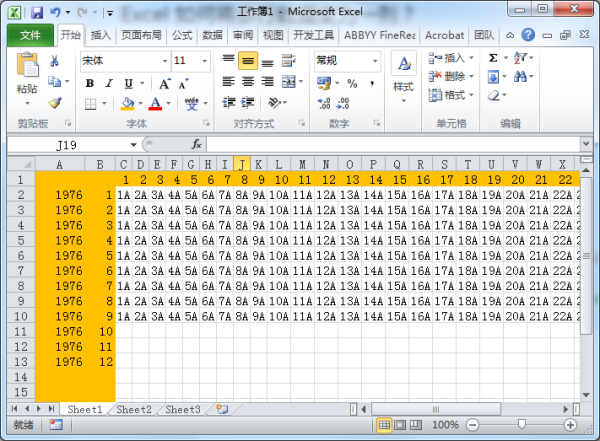Switch to Sheet2 worksheet tab
The image size is (600, 441).
pyautogui.click(x=134, y=410)
